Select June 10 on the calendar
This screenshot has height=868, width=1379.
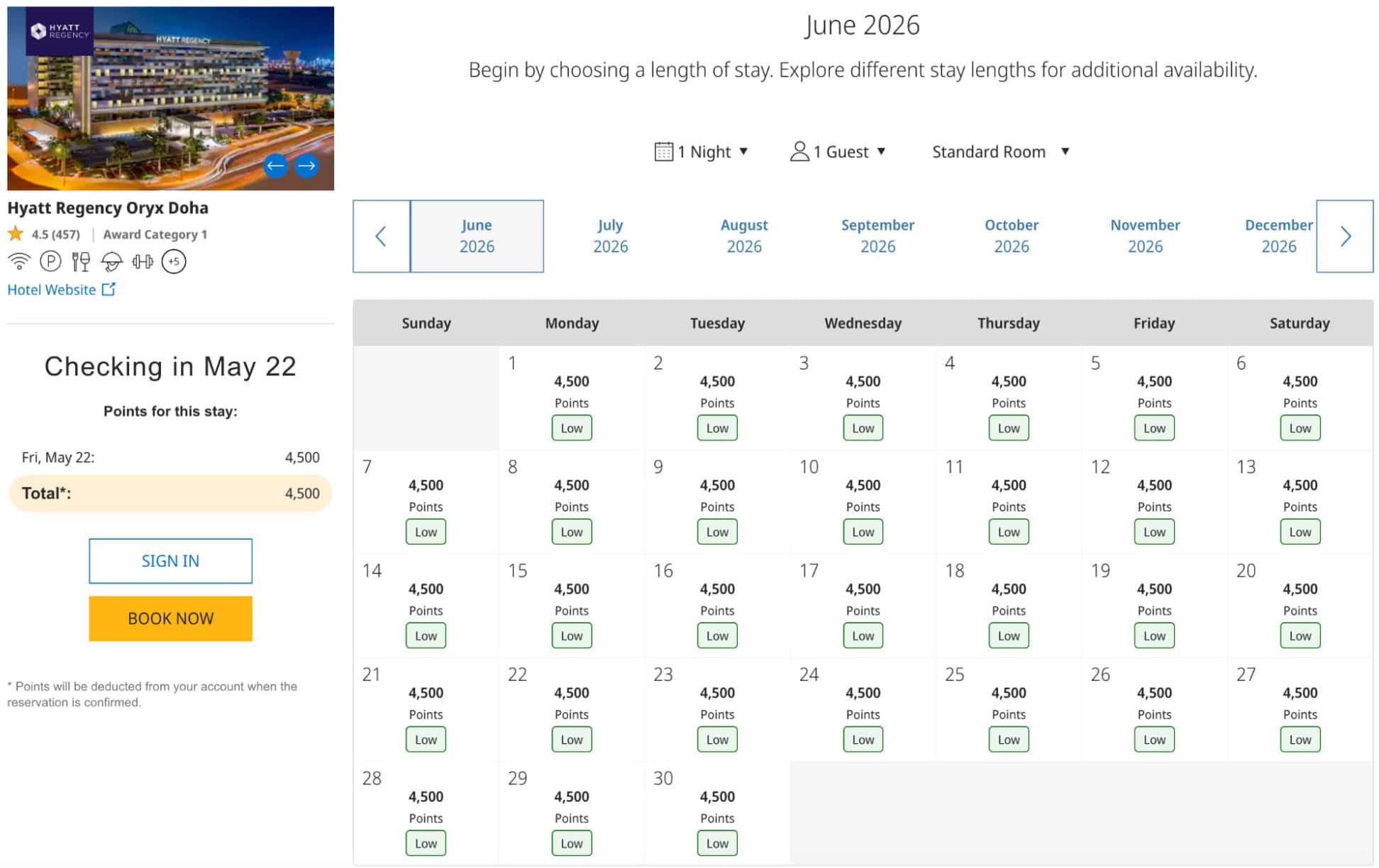tap(863, 501)
